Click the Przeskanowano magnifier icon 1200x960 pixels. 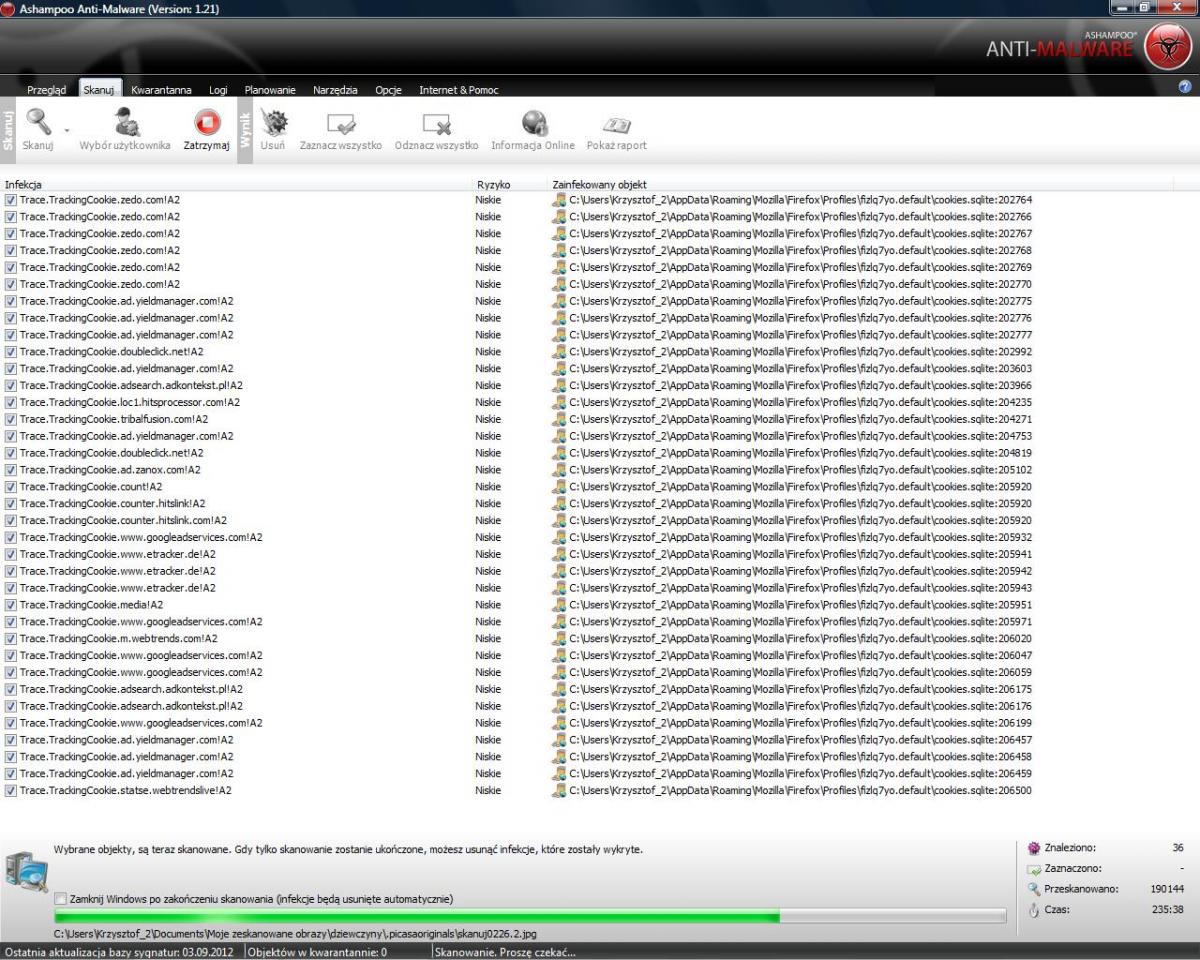point(1034,889)
